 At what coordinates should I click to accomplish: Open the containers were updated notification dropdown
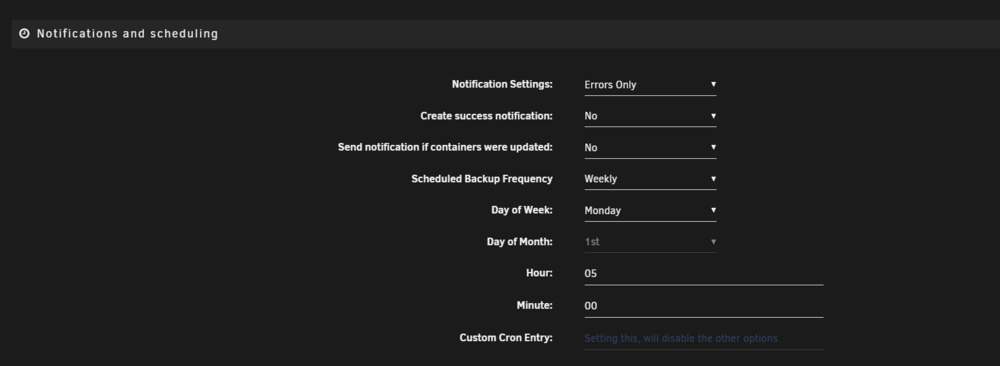650,148
